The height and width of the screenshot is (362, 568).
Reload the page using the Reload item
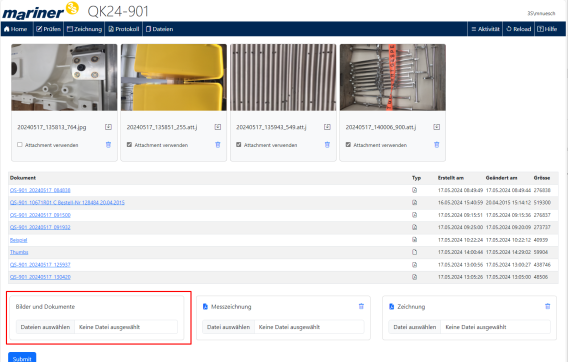(x=518, y=29)
